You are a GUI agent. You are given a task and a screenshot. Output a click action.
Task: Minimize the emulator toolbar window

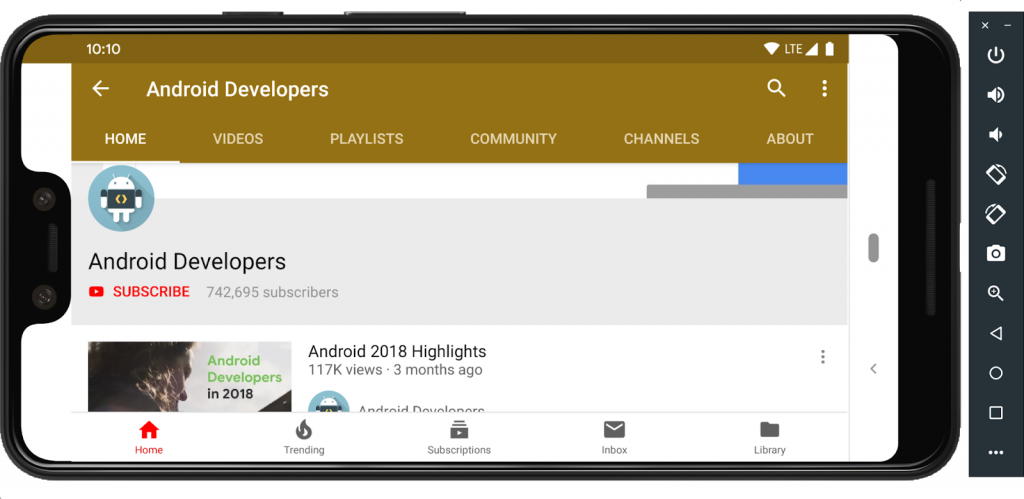point(1007,25)
